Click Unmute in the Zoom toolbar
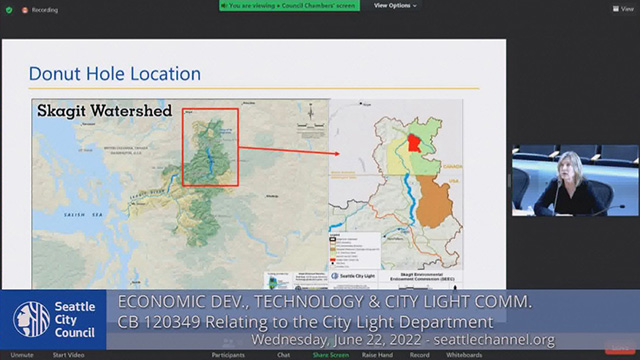640x360 pixels. 22,355
